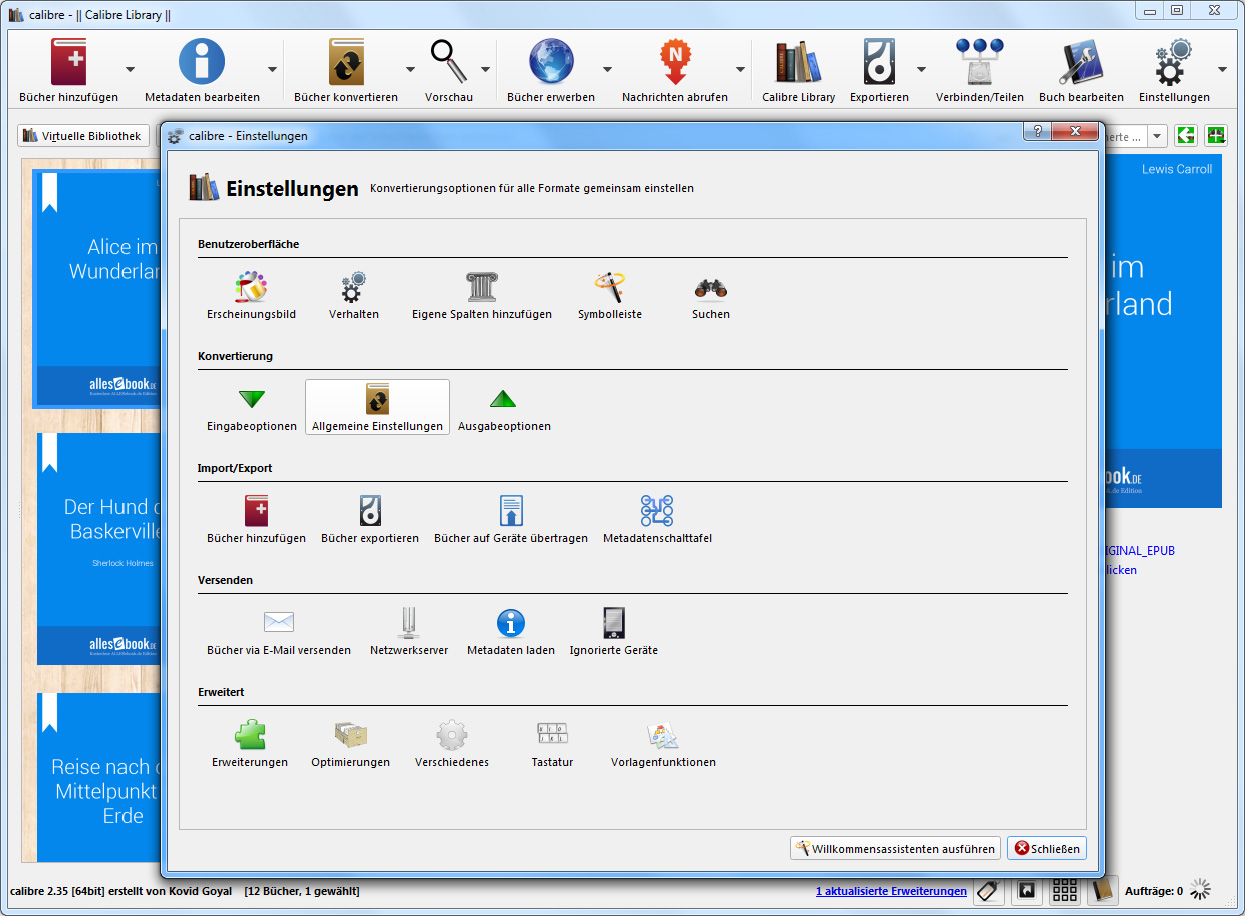The width and height of the screenshot is (1245, 916).
Task: Open Tastatur shortcut settings
Action: tap(552, 744)
